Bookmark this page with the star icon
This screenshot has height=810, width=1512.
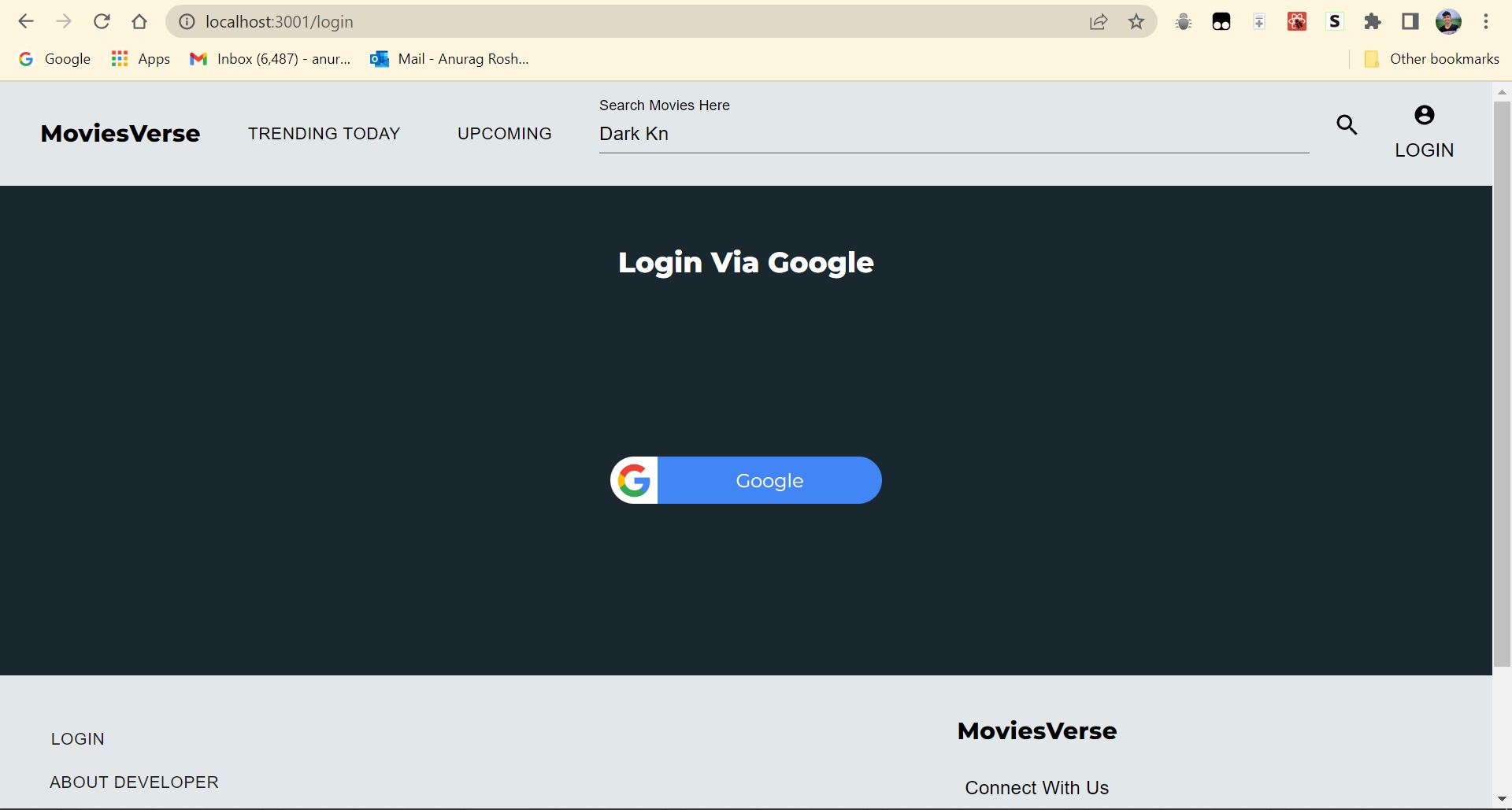pyautogui.click(x=1136, y=22)
